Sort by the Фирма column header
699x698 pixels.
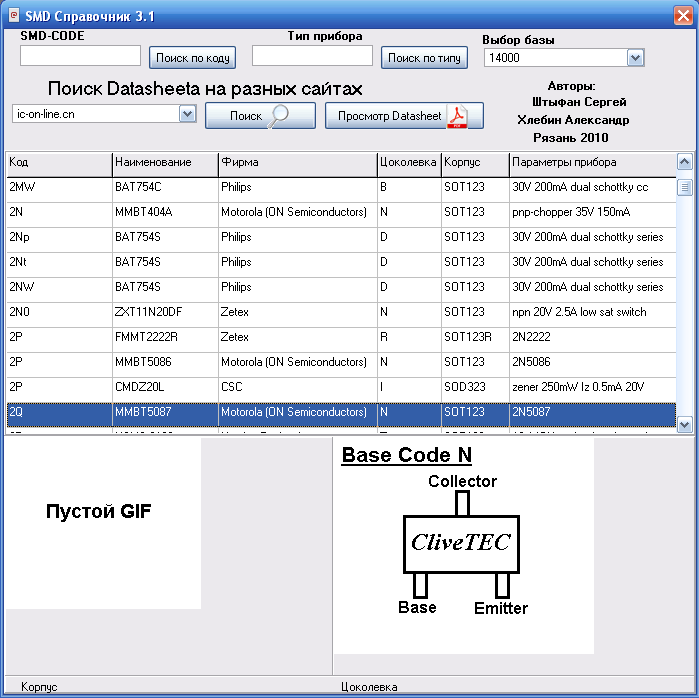pos(298,163)
